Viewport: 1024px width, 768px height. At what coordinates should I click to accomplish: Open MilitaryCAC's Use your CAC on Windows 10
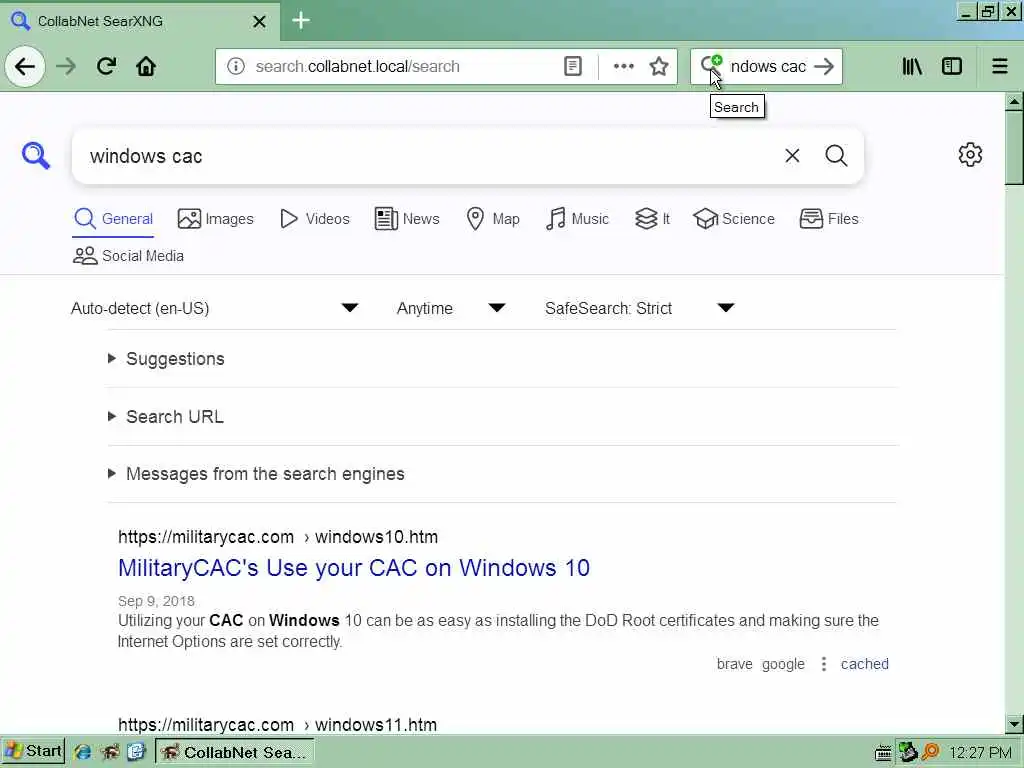(354, 568)
